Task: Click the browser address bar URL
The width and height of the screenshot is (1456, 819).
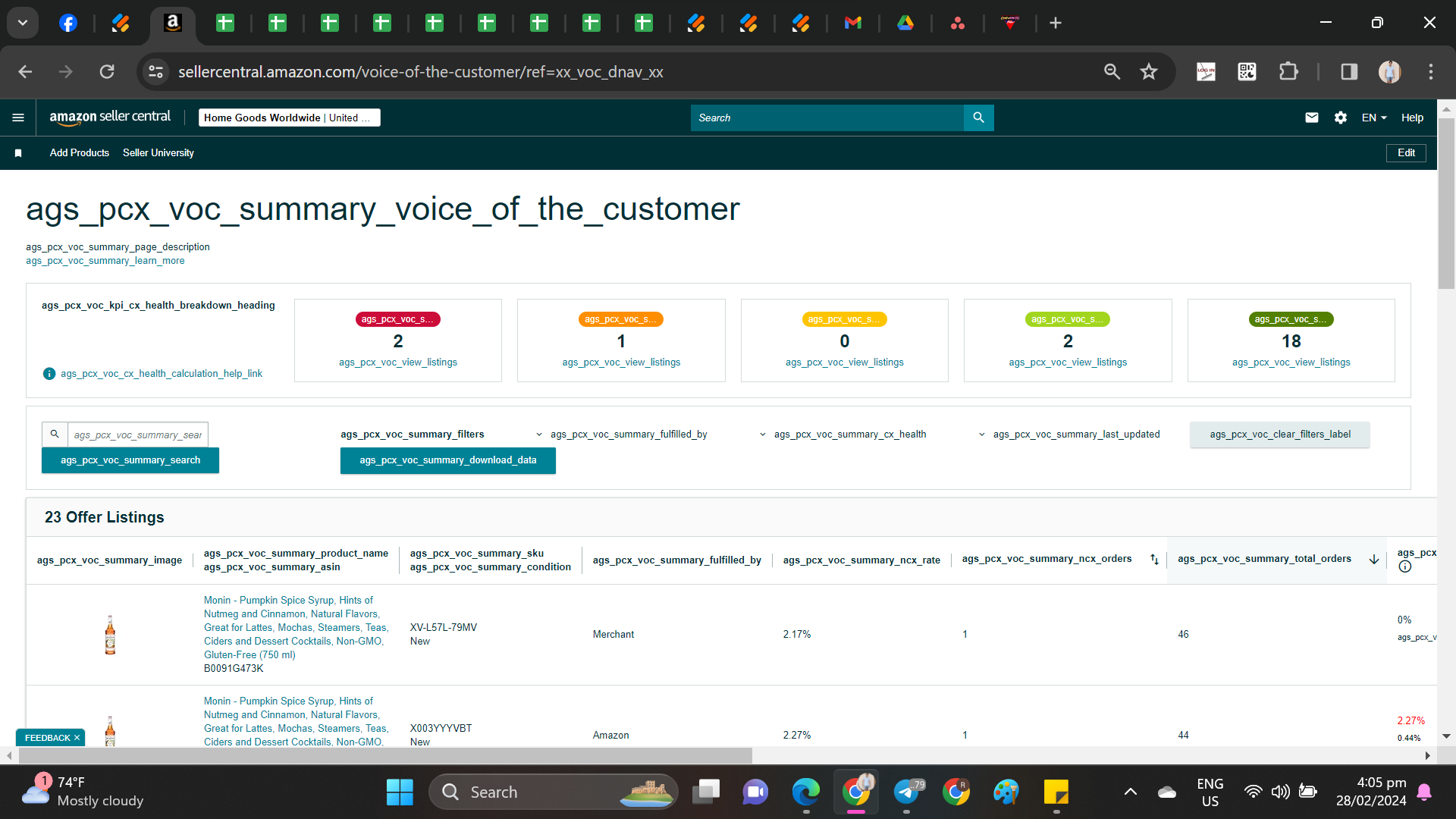Action: pyautogui.click(x=421, y=72)
